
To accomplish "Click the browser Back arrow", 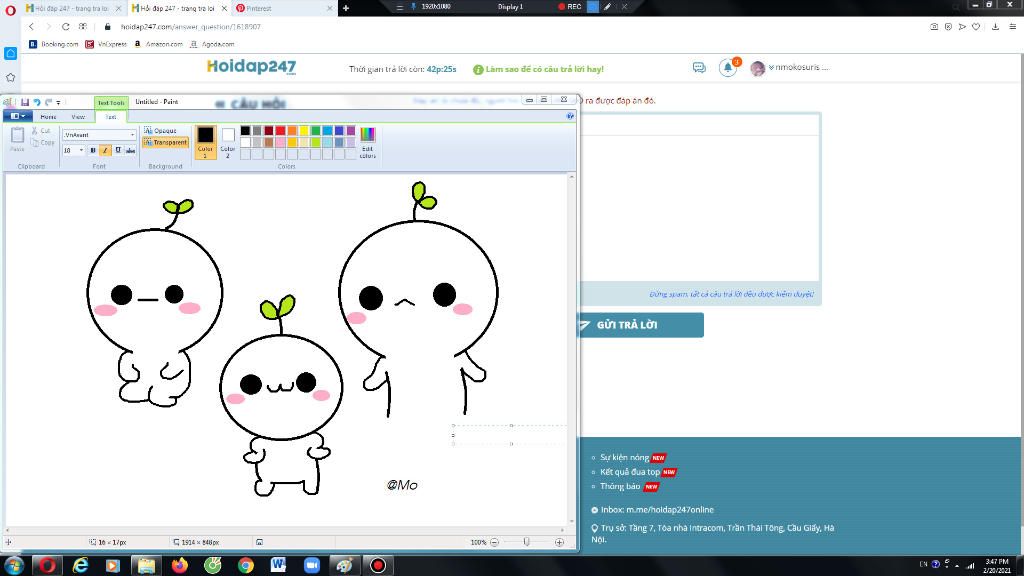I will click(31, 27).
